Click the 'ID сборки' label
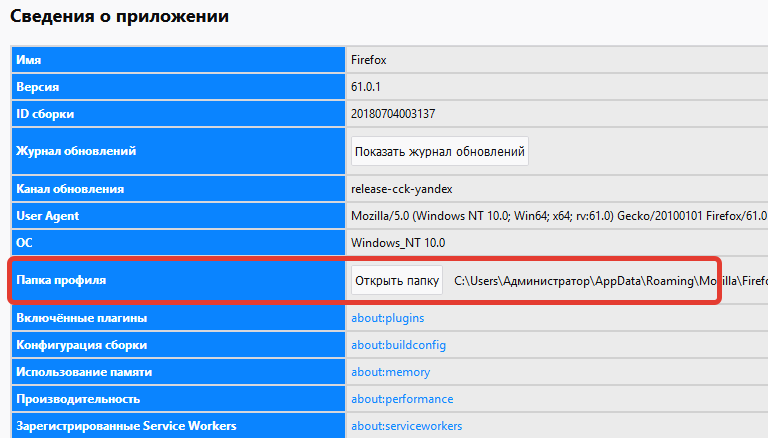 [45, 114]
